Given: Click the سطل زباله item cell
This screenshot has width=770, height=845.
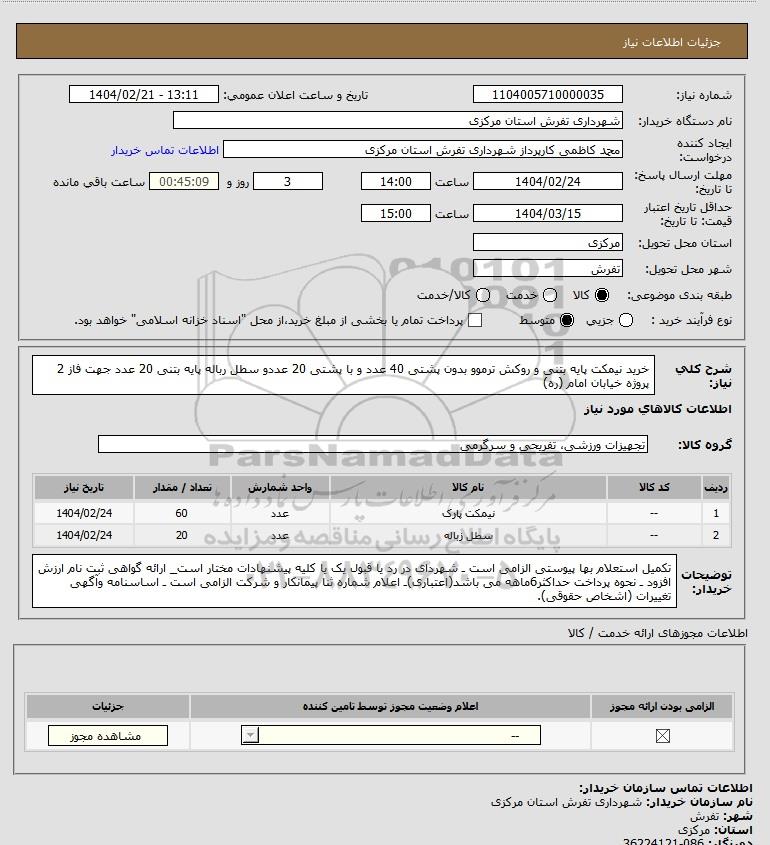Looking at the screenshot, I should coord(468,535).
